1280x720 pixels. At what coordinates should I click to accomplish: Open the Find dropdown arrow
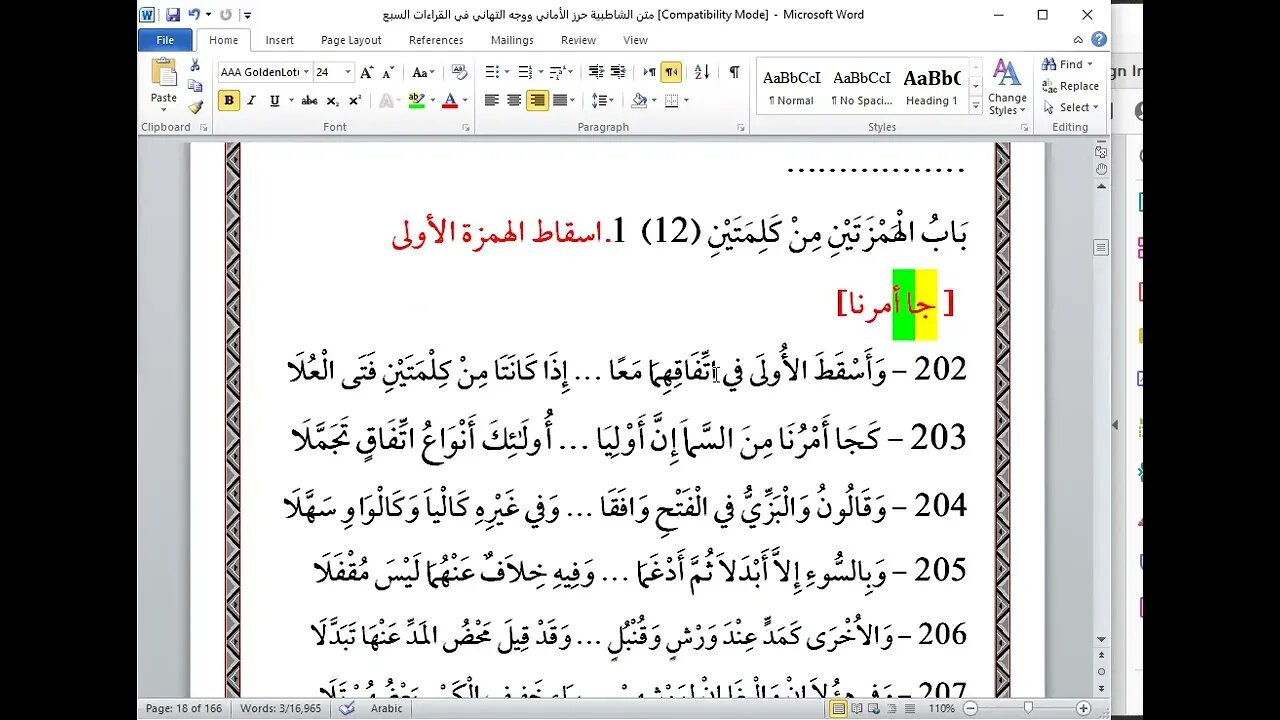pyautogui.click(x=1090, y=65)
